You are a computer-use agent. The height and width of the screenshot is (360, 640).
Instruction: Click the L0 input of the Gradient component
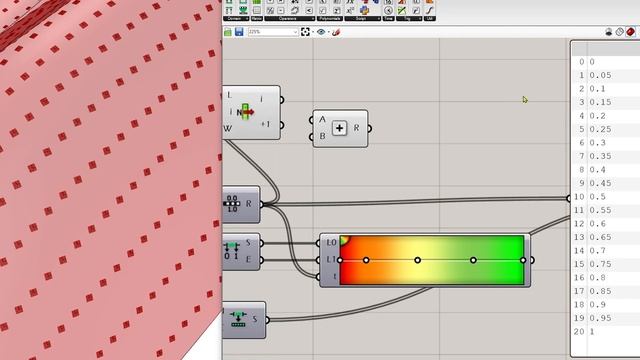point(331,243)
